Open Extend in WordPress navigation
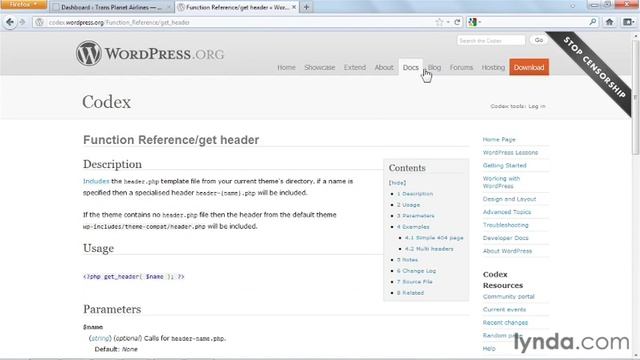Image resolution: width=640 pixels, height=360 pixels. pos(355,67)
